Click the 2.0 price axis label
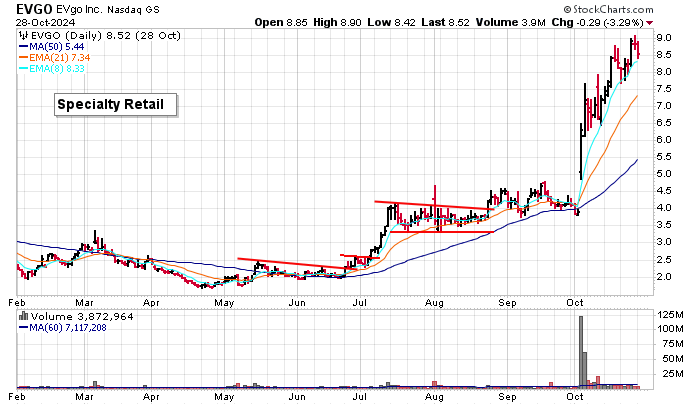 663,276
